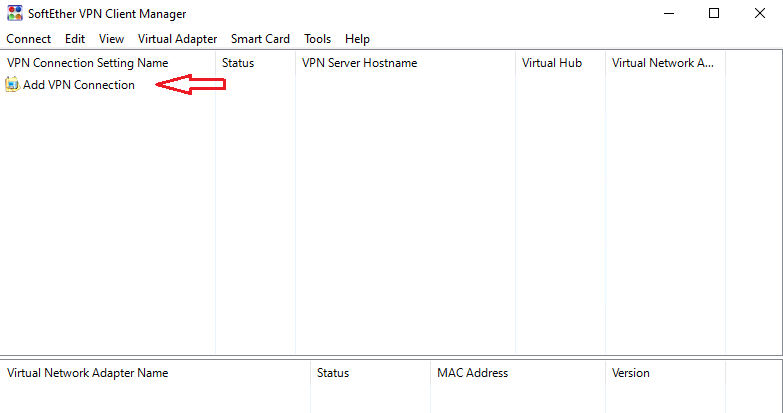Click the Virtual Network A... column header
Screen dimensions: 783x413
coord(665,63)
